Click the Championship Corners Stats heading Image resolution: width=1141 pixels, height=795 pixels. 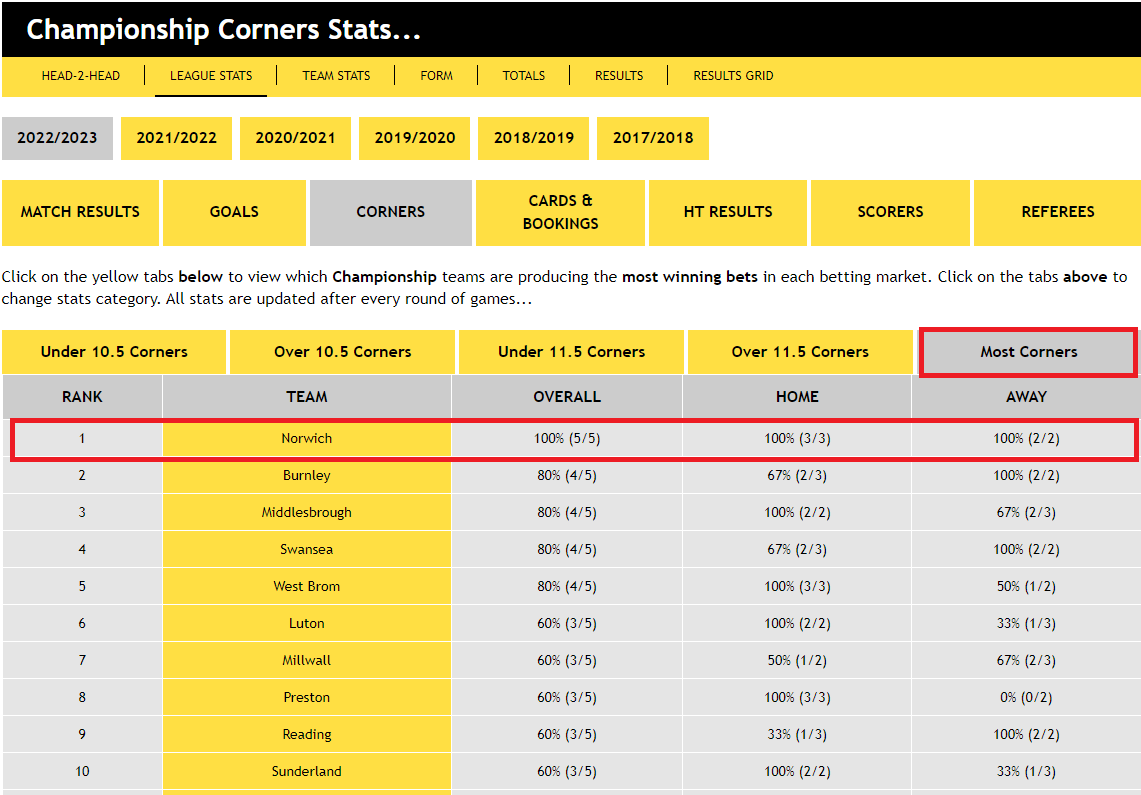[223, 30]
